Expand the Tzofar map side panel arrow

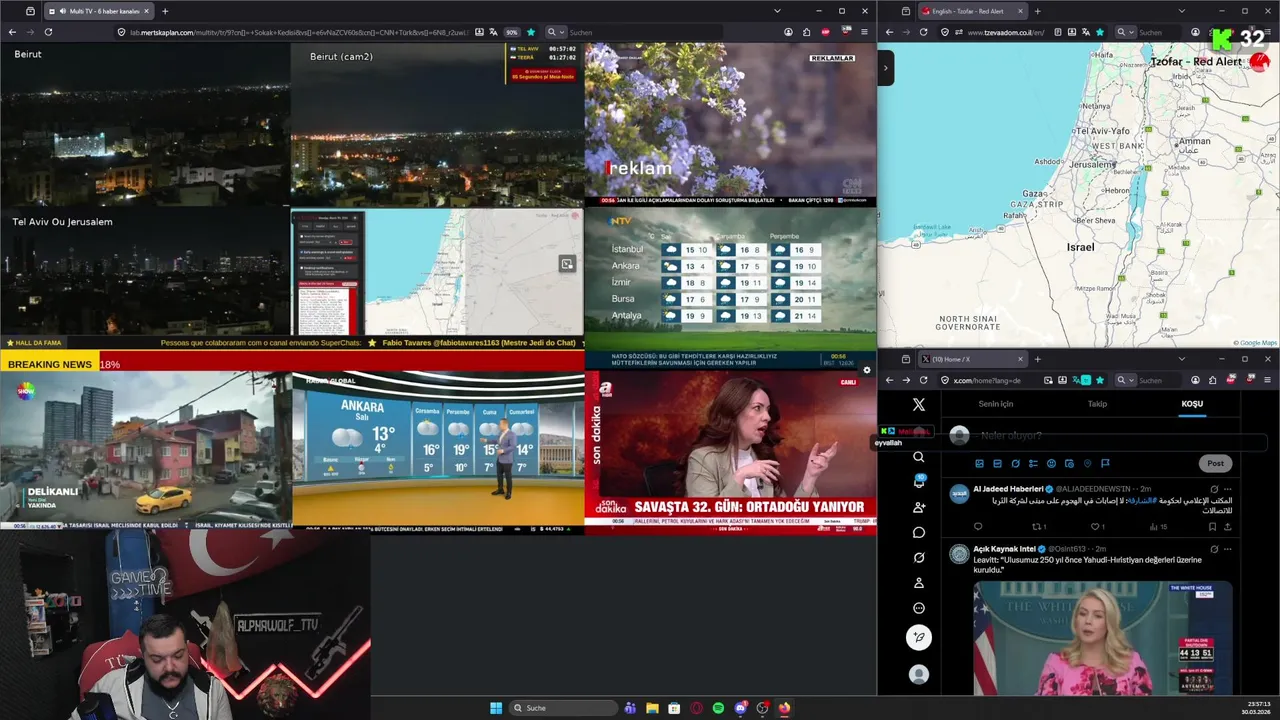click(x=885, y=68)
